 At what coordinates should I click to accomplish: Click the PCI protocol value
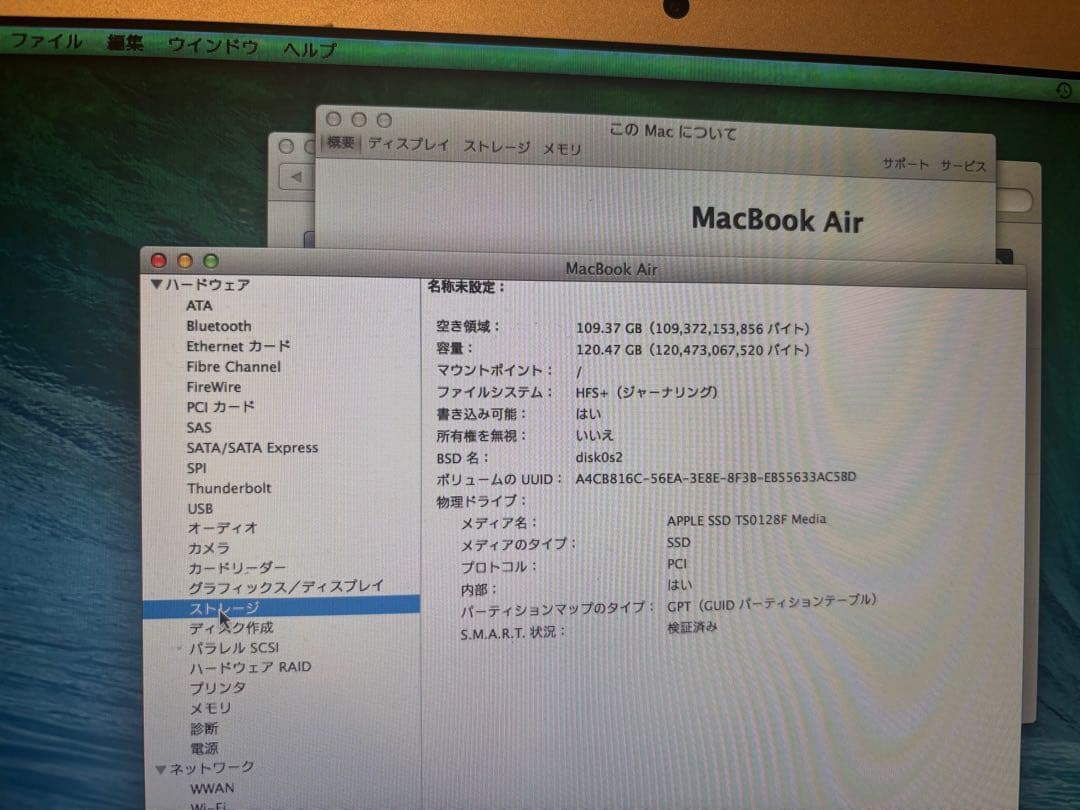coord(676,564)
